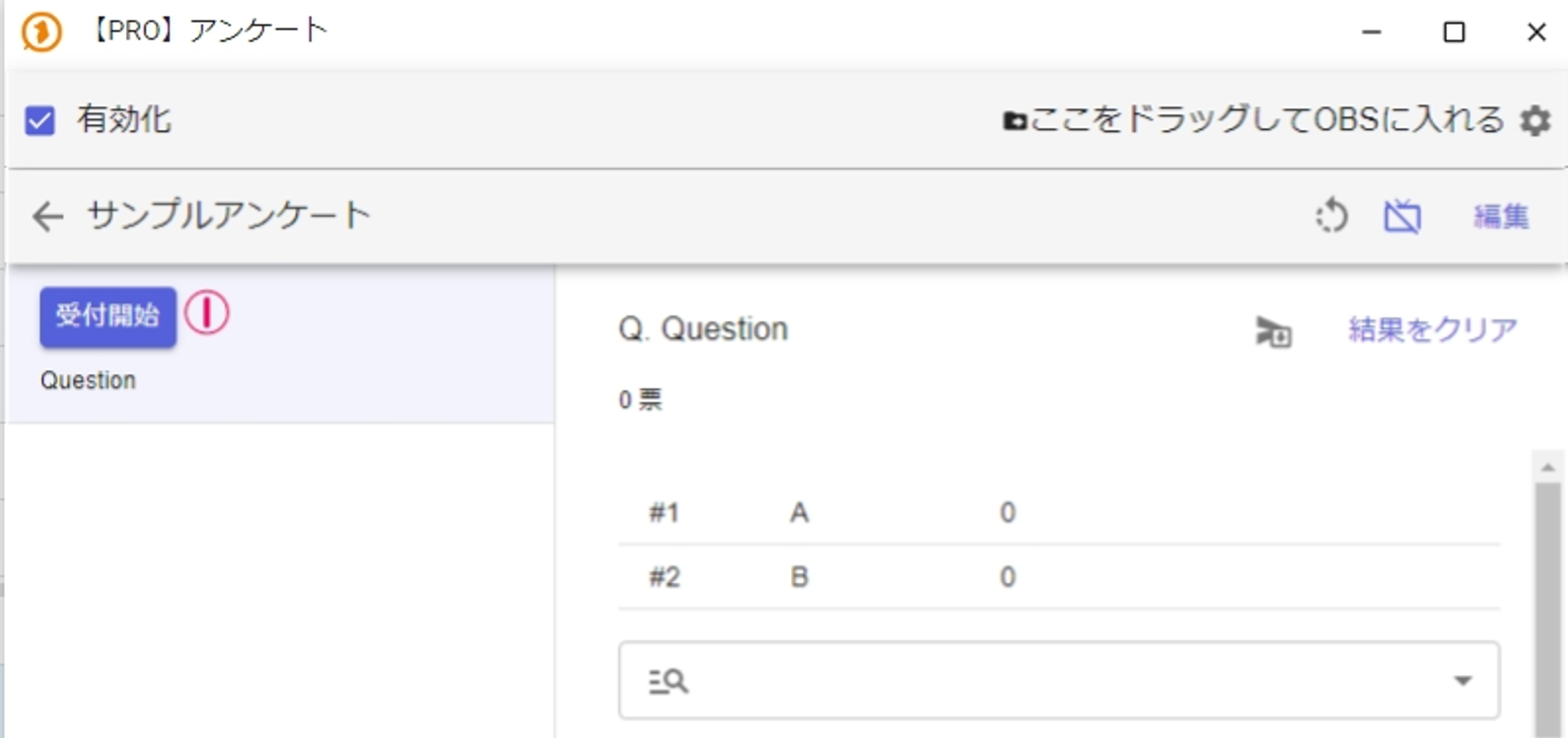
Task: Click the send icon beside Q. Question
Action: coord(1273,332)
